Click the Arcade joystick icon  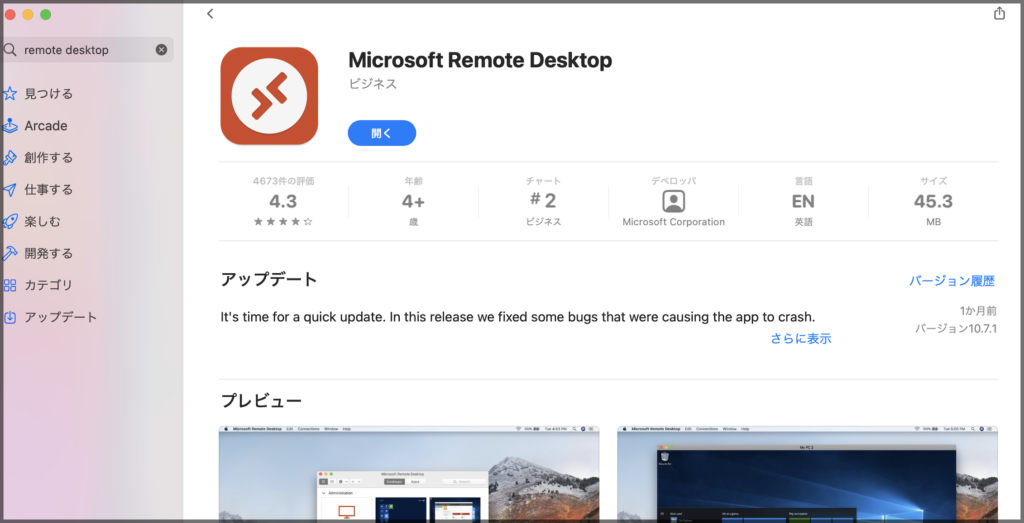point(10,125)
